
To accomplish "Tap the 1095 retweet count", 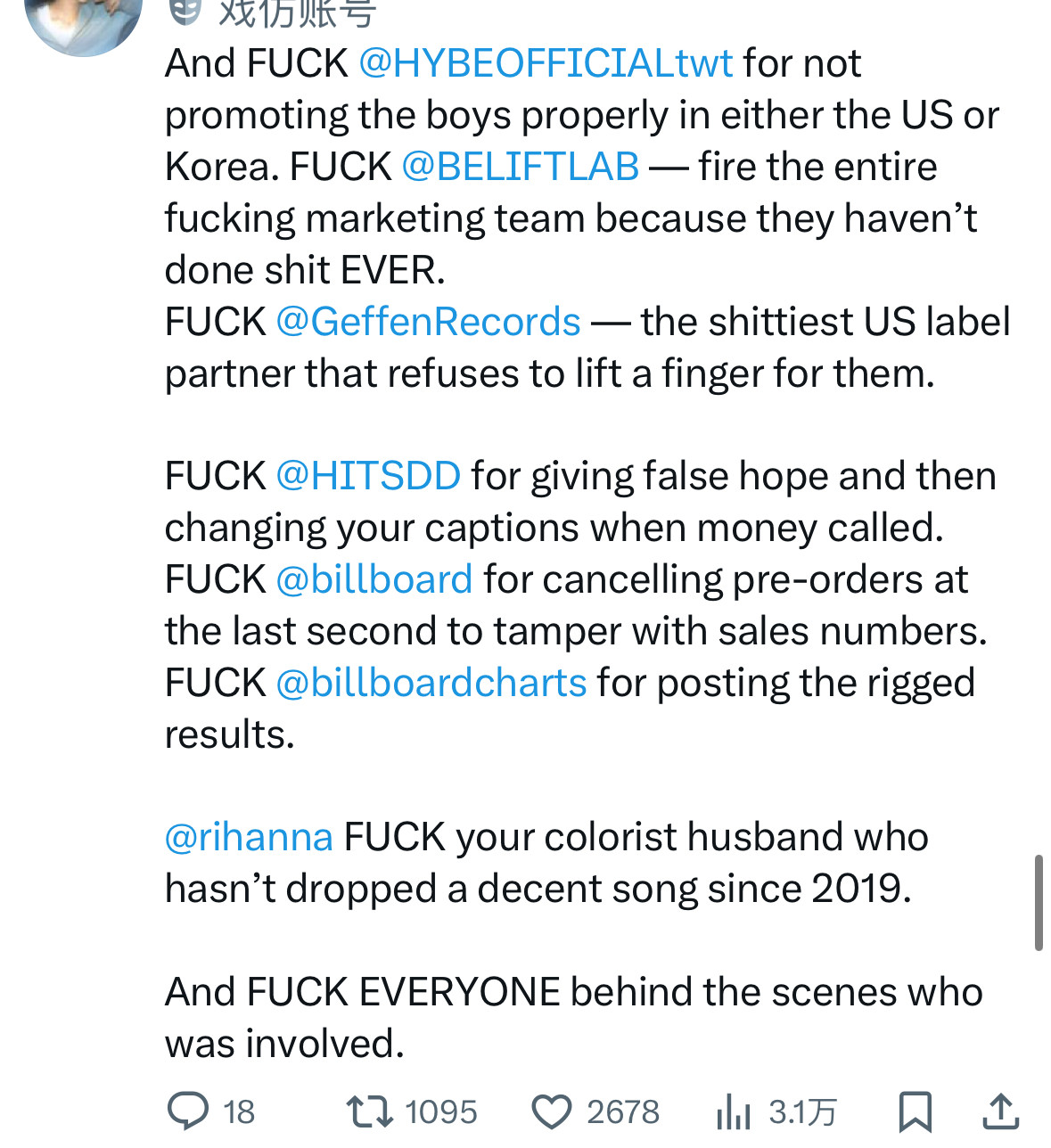I will point(440,1112).
